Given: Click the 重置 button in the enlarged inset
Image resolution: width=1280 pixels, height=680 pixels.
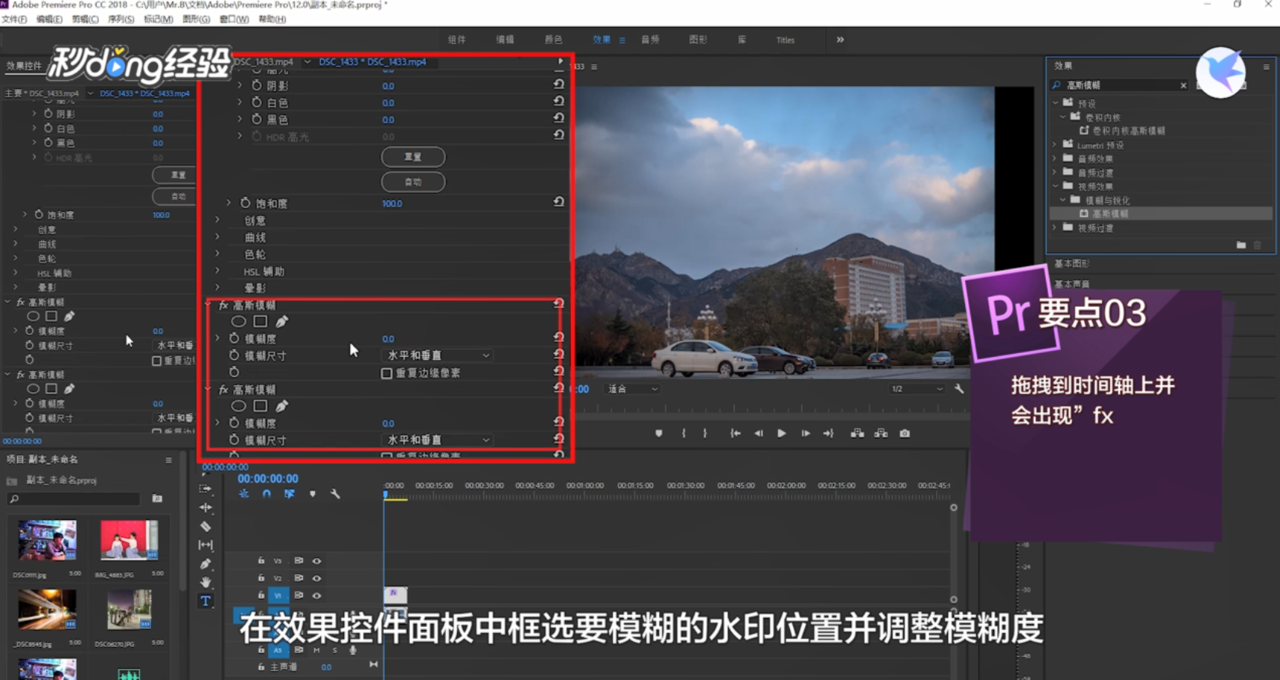Looking at the screenshot, I should point(413,157).
